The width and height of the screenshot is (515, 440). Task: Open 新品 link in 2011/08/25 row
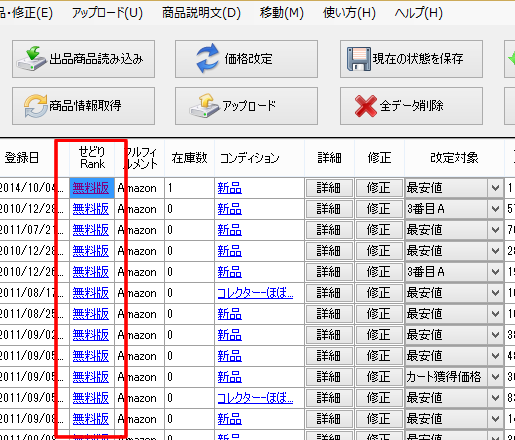[230, 314]
